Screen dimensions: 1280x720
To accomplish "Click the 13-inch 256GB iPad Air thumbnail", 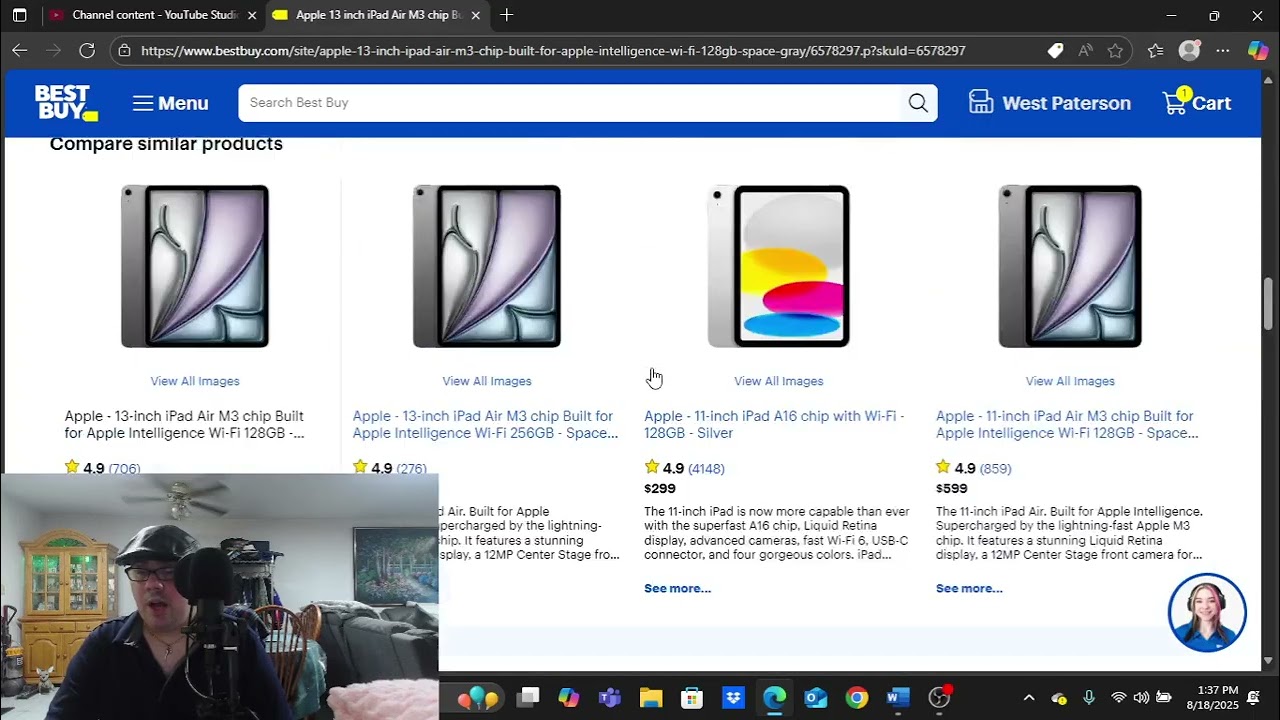I will (x=487, y=266).
